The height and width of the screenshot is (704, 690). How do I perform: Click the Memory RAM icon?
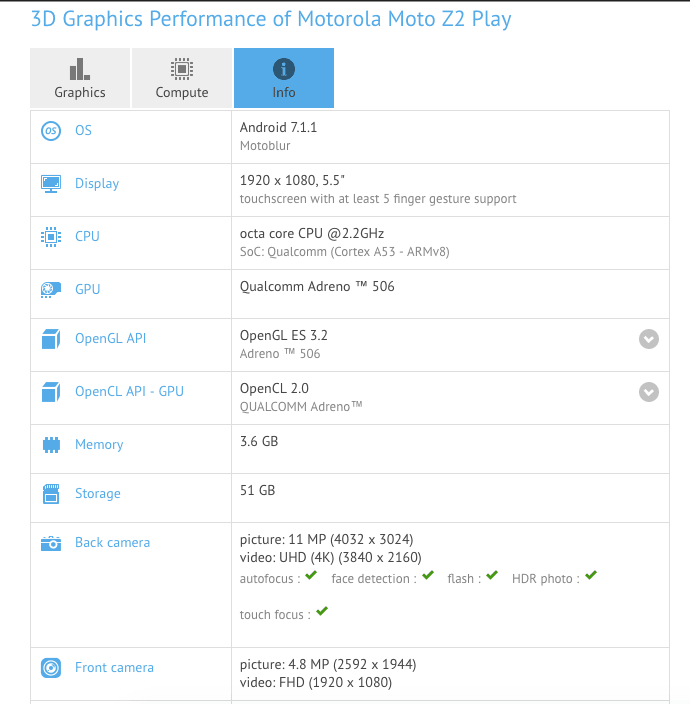[x=51, y=444]
